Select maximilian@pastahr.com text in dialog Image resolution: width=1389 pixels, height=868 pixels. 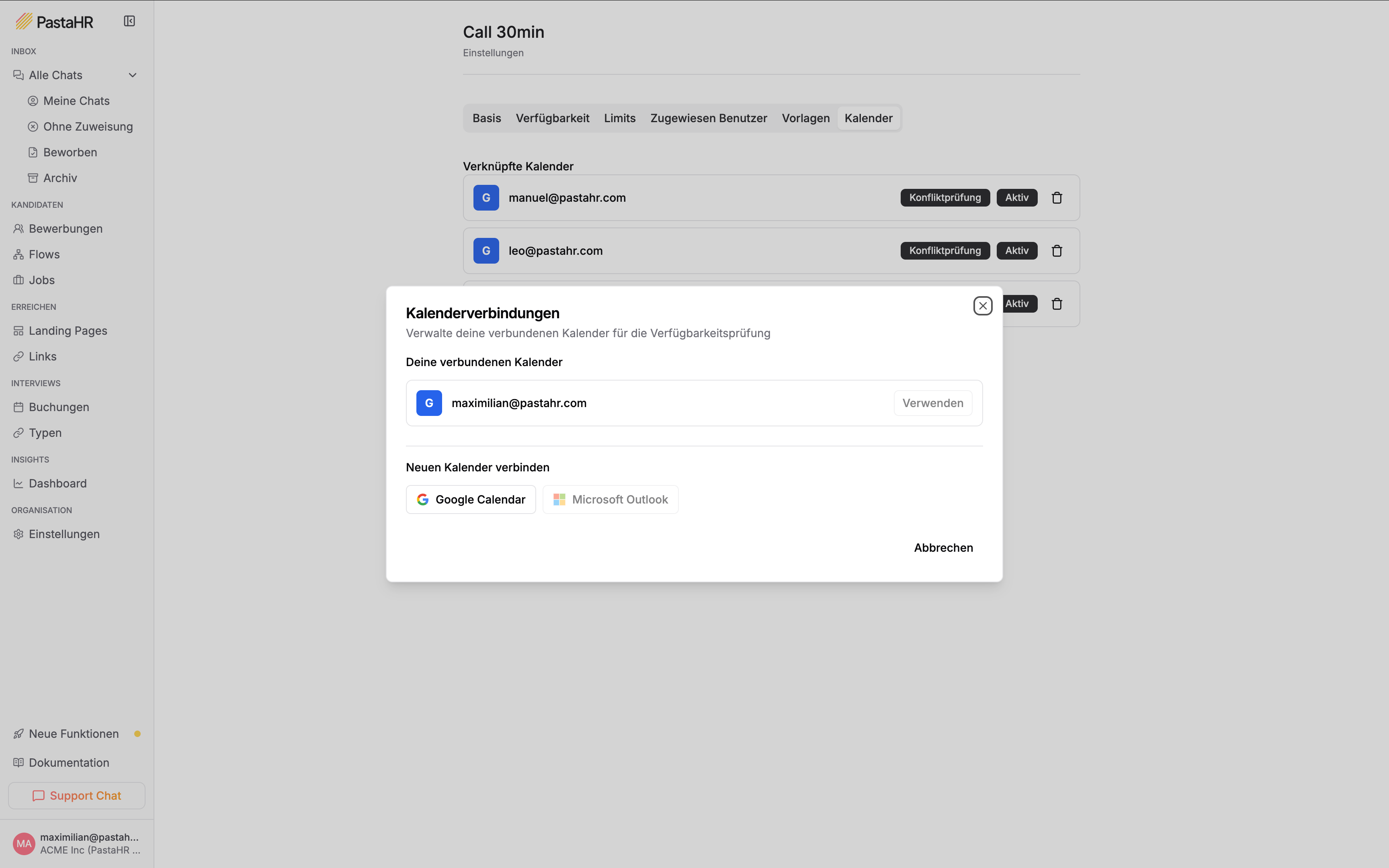pos(519,403)
